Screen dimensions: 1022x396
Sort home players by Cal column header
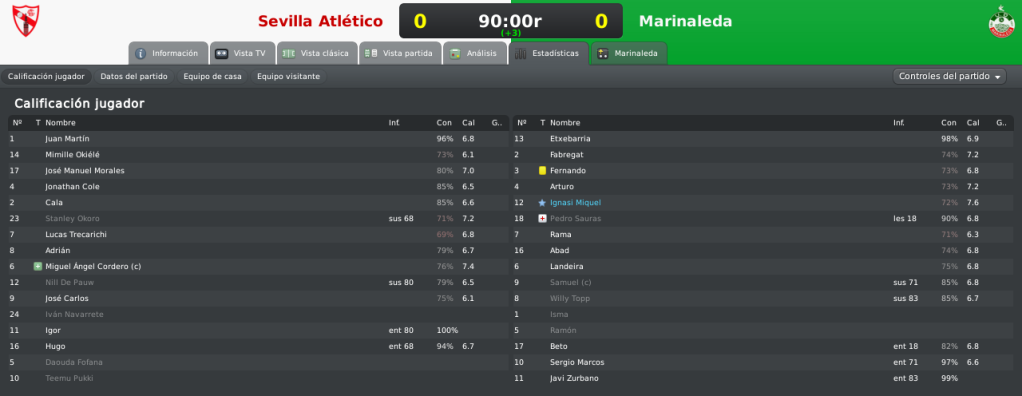tap(469, 122)
